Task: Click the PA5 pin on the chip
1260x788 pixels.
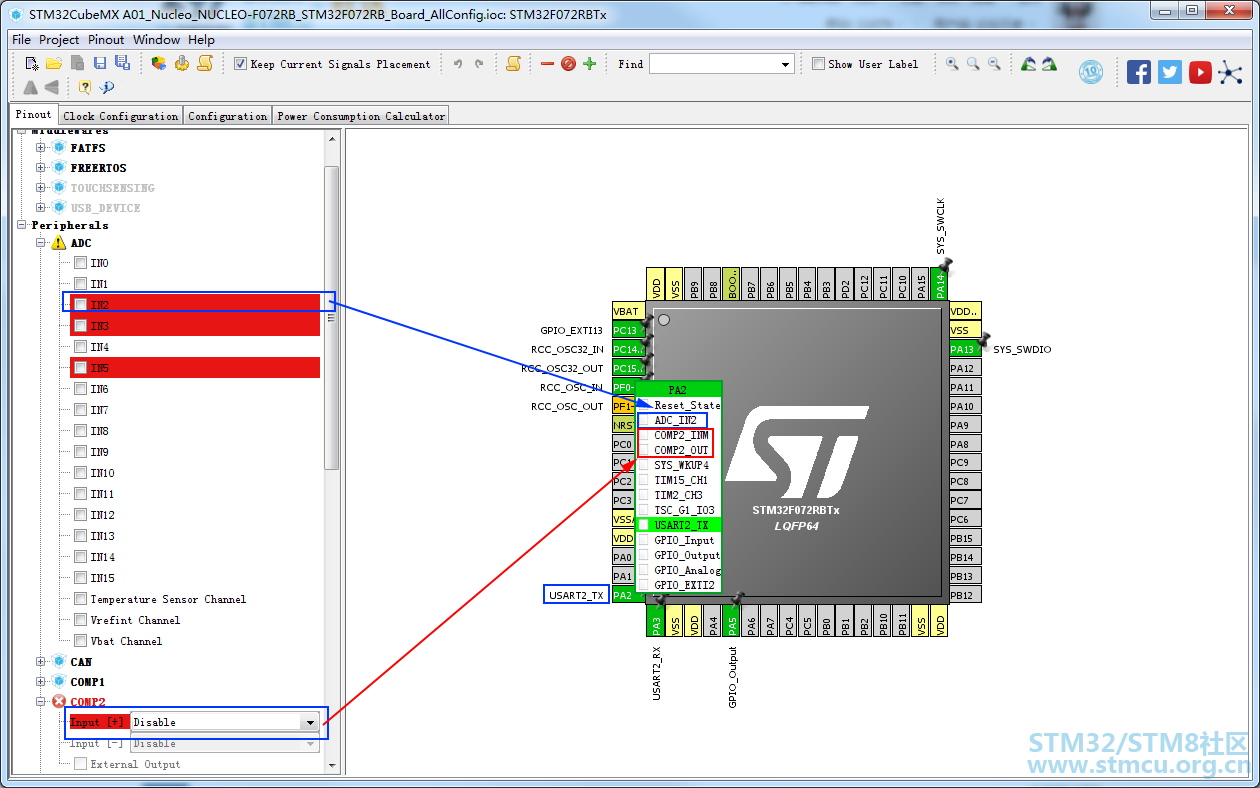Action: tap(732, 621)
